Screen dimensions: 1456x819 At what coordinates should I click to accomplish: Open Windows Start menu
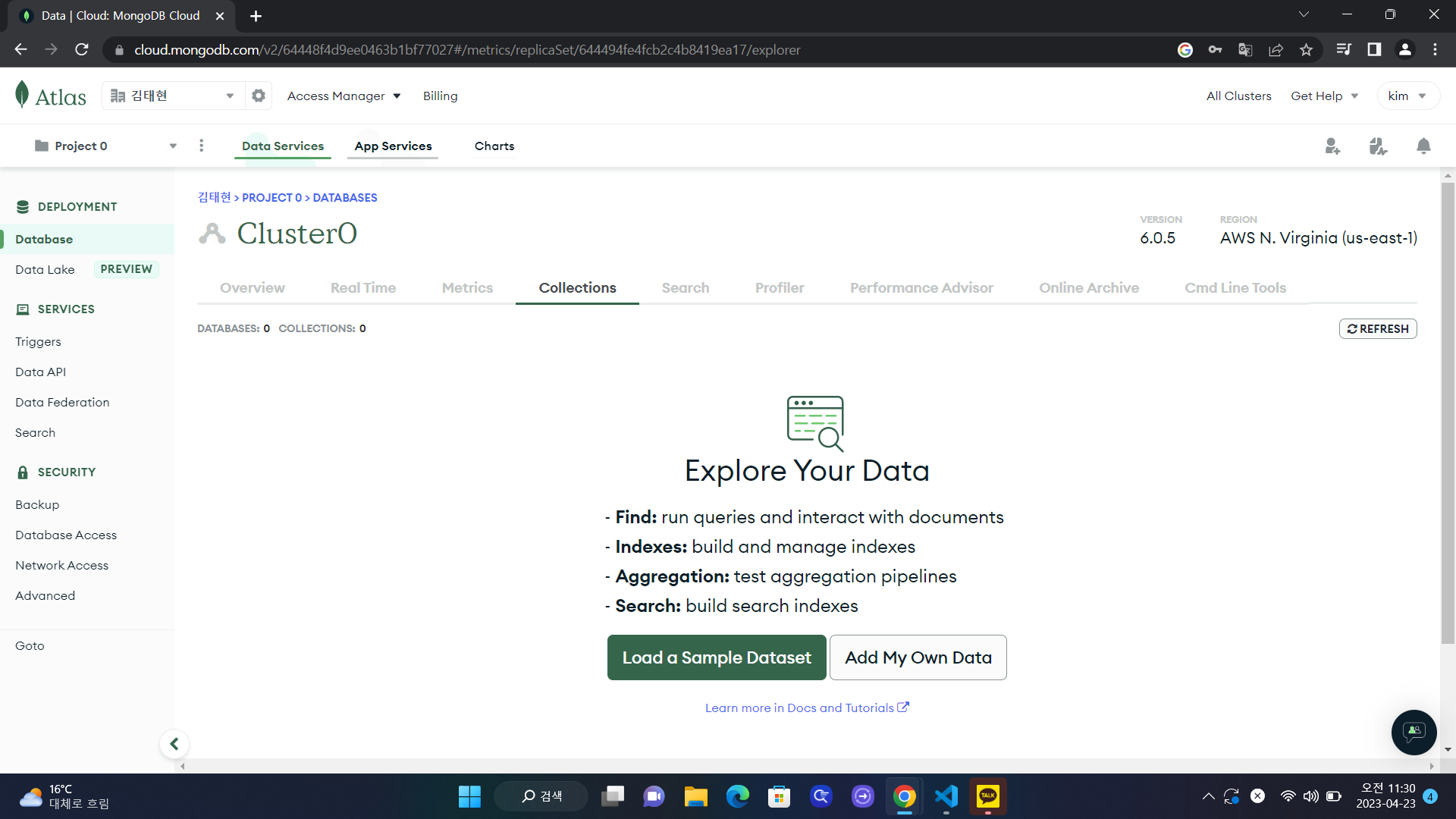(469, 796)
